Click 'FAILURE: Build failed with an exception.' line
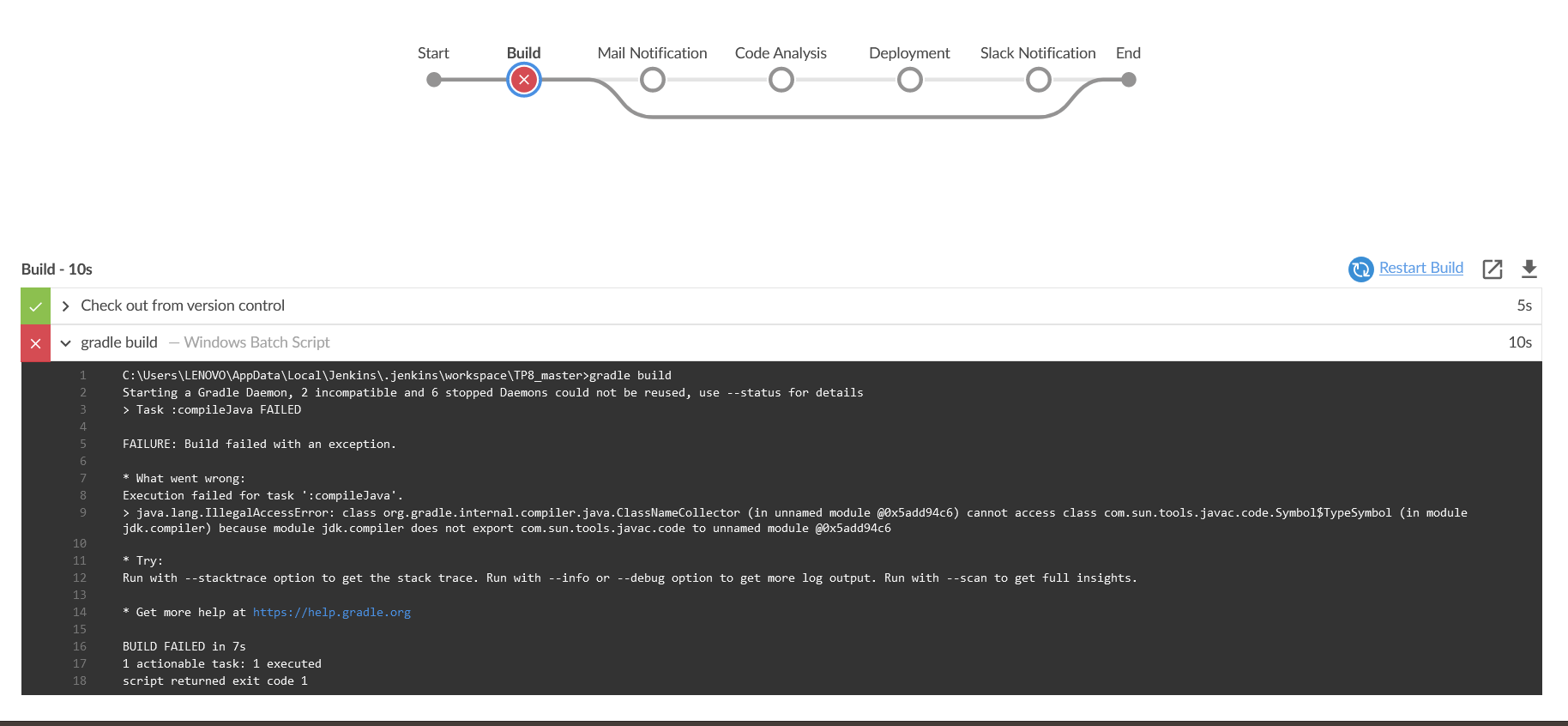The height and width of the screenshot is (726, 1568). click(259, 444)
